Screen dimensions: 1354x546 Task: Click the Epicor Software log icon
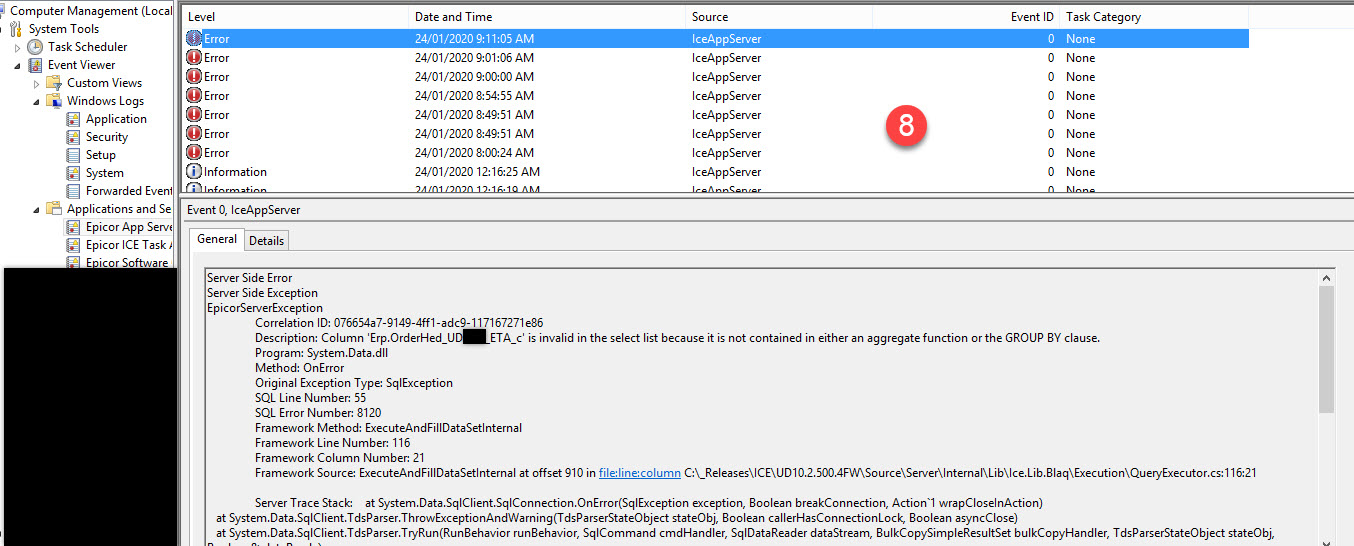(73, 262)
